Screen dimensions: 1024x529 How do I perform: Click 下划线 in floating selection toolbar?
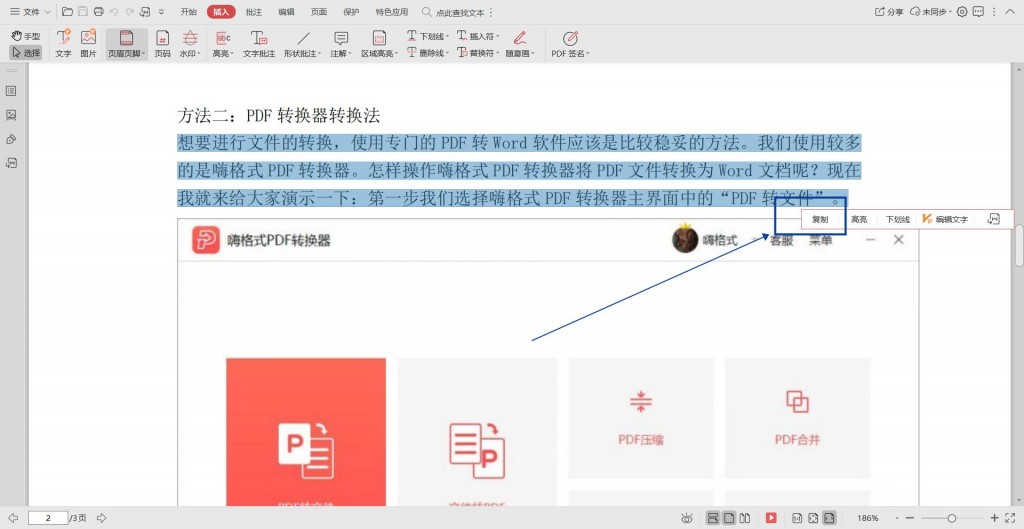(898, 219)
